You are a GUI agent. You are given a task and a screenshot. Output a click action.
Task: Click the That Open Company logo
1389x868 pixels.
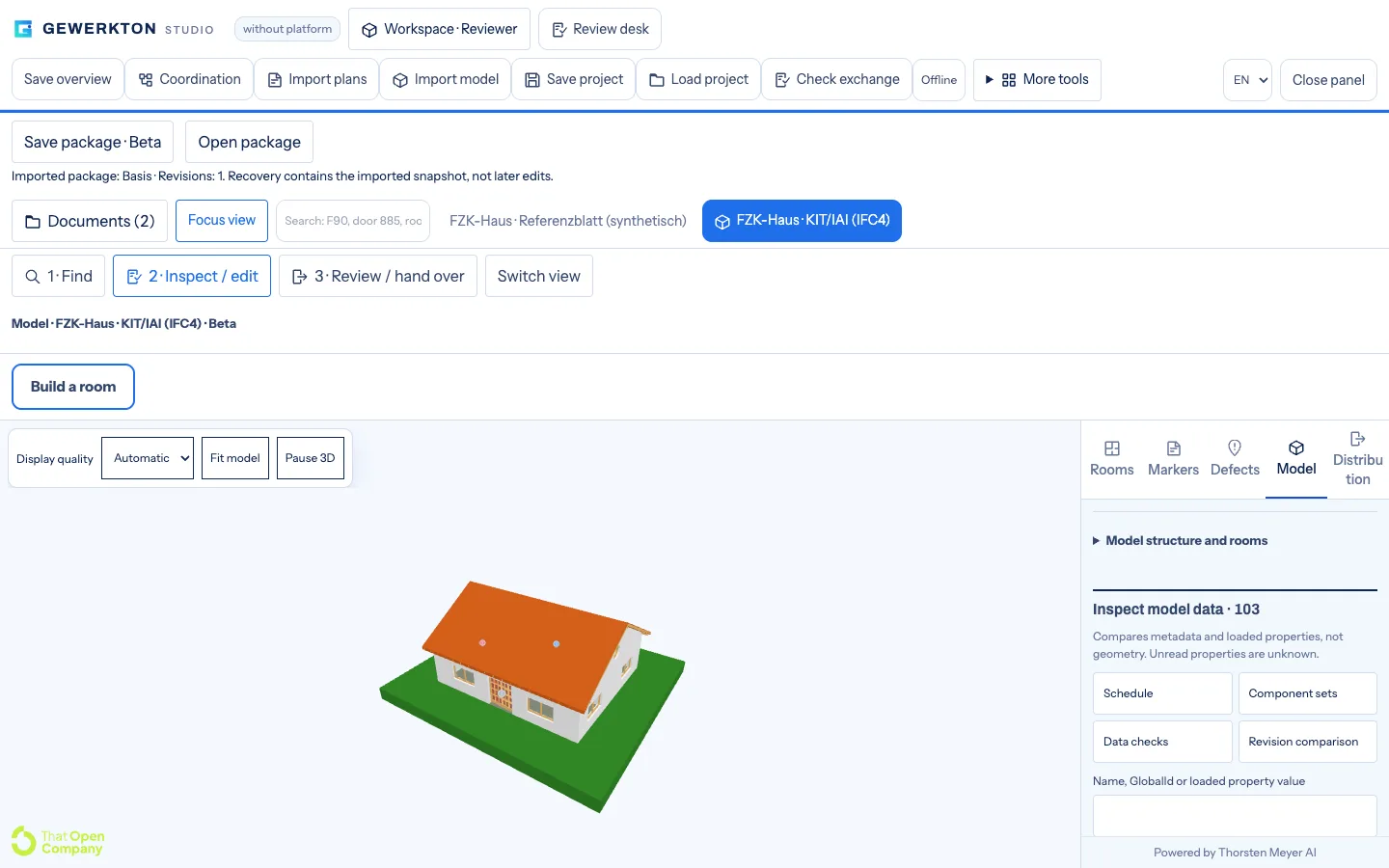[x=58, y=842]
